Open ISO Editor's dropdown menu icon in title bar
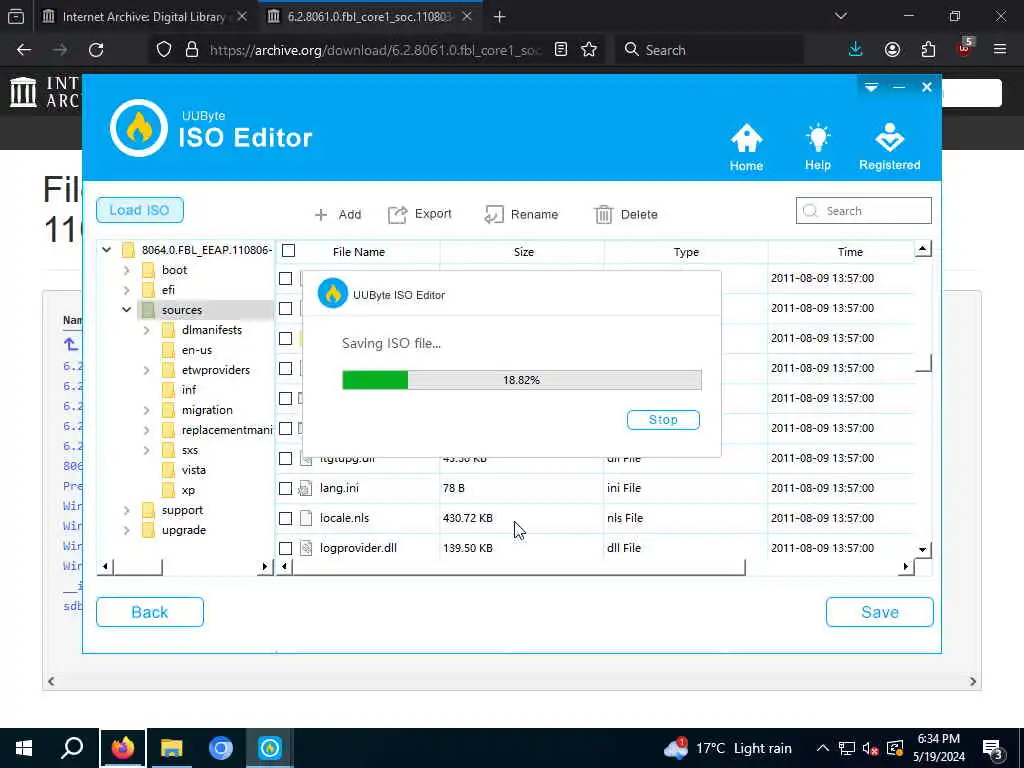Viewport: 1024px width, 768px height. [871, 87]
